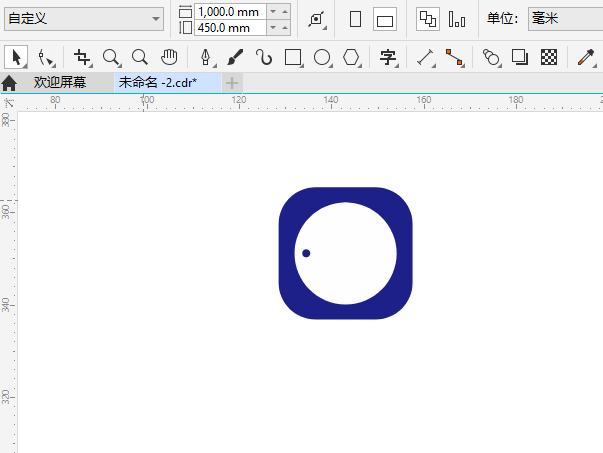The height and width of the screenshot is (453, 603).
Task: Toggle landscape page orientation
Action: point(385,20)
